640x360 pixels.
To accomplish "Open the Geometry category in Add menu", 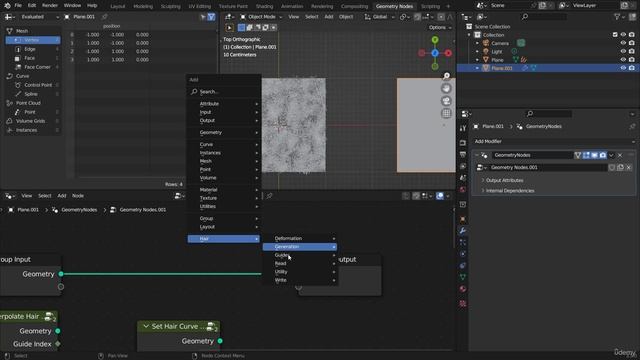I will [224, 132].
